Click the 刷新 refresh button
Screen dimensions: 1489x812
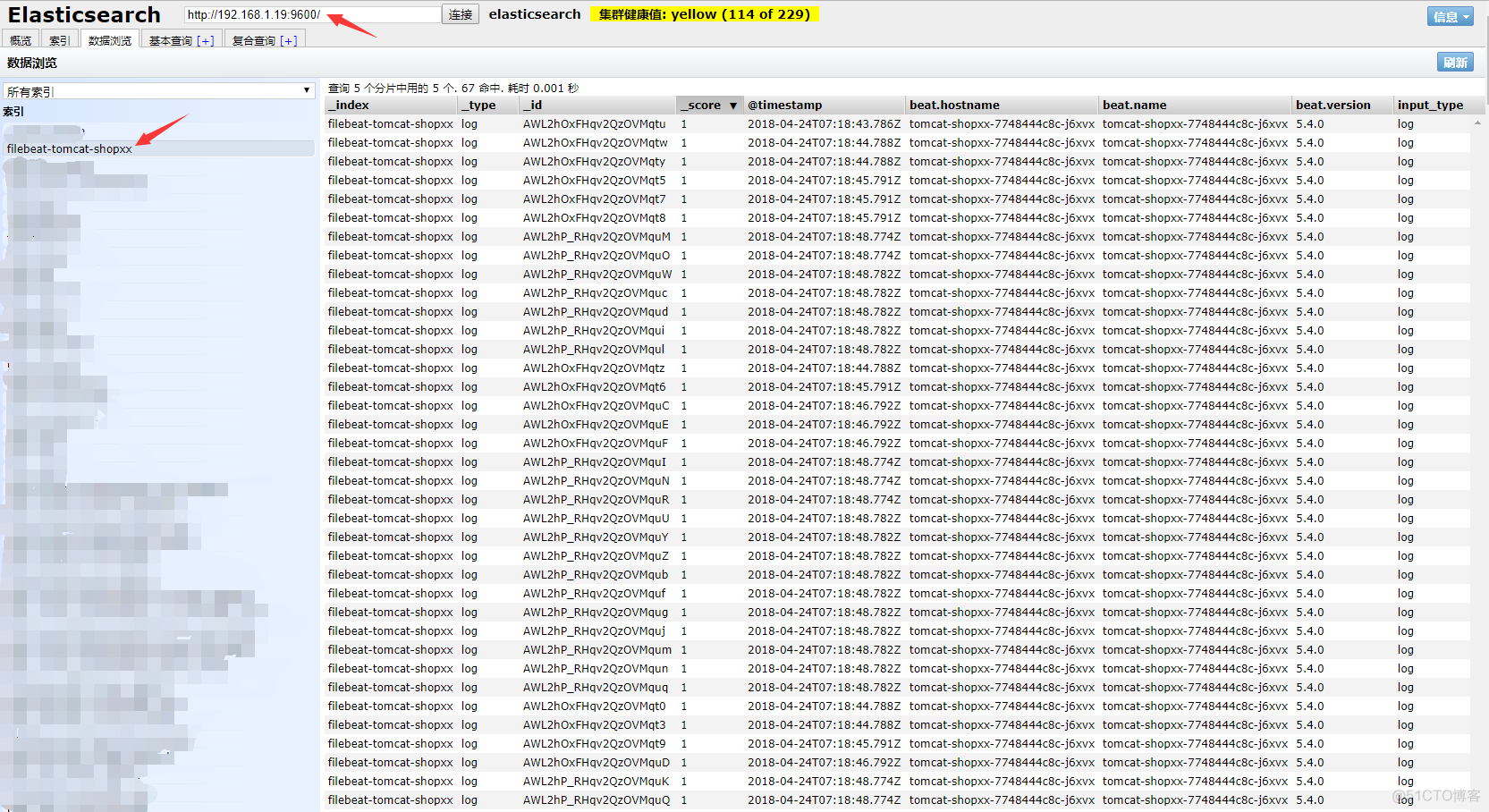point(1456,62)
